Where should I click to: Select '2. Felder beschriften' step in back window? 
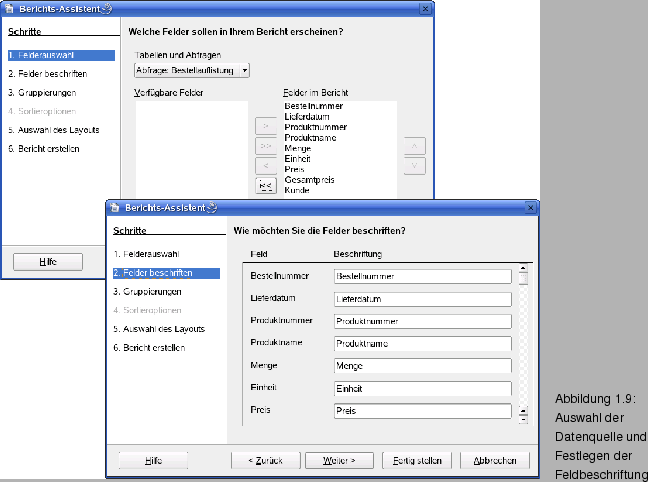coord(48,74)
